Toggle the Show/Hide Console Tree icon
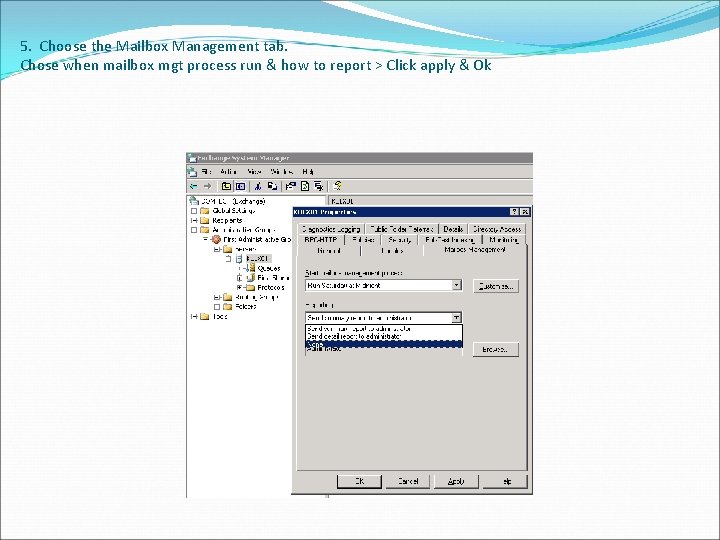The image size is (720, 540). 240,186
